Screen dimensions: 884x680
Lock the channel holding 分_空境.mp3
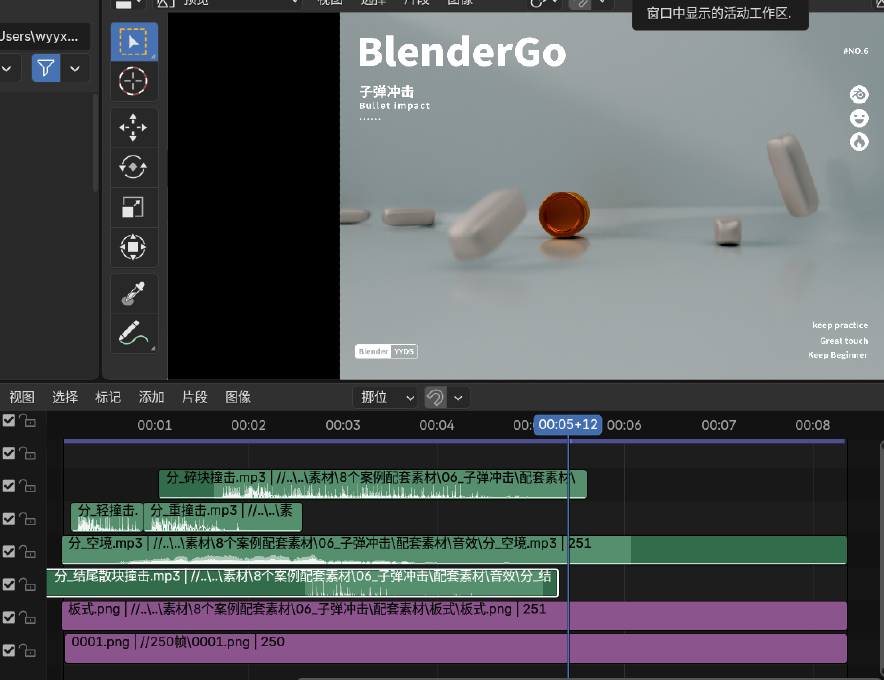pyautogui.click(x=28, y=551)
